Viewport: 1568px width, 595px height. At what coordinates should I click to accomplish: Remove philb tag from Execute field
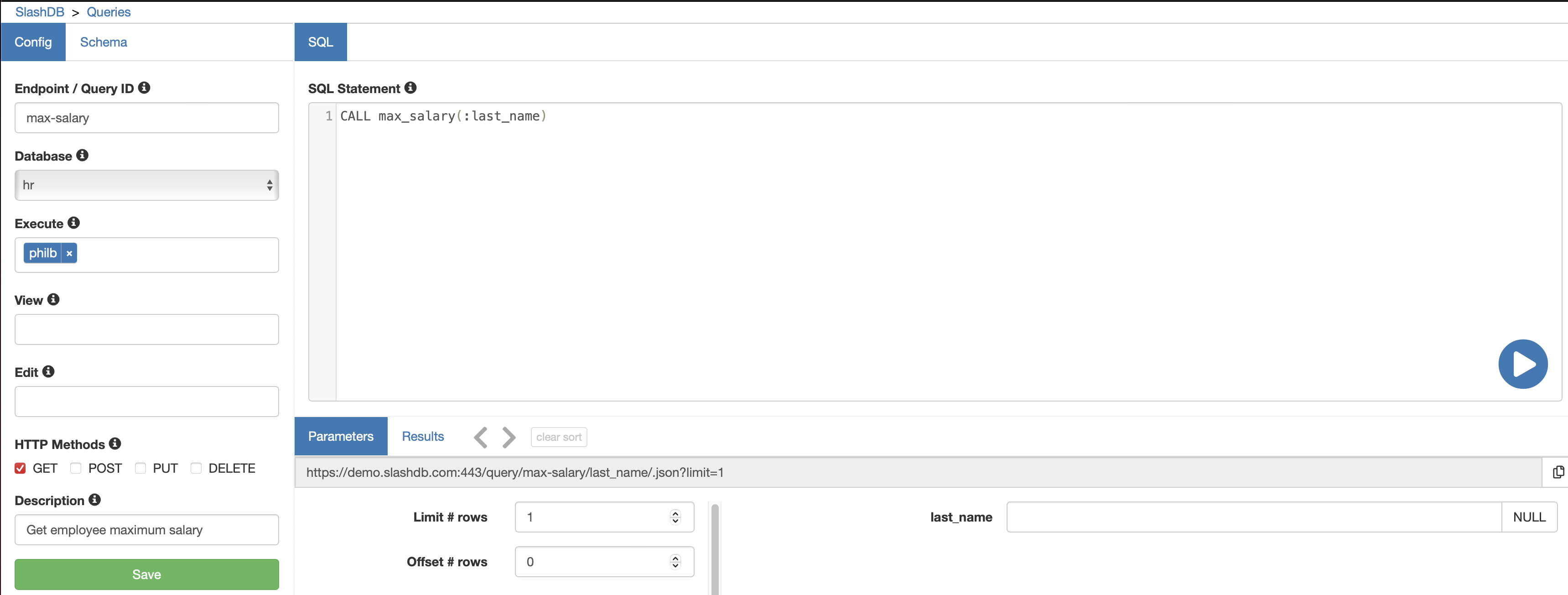[69, 253]
